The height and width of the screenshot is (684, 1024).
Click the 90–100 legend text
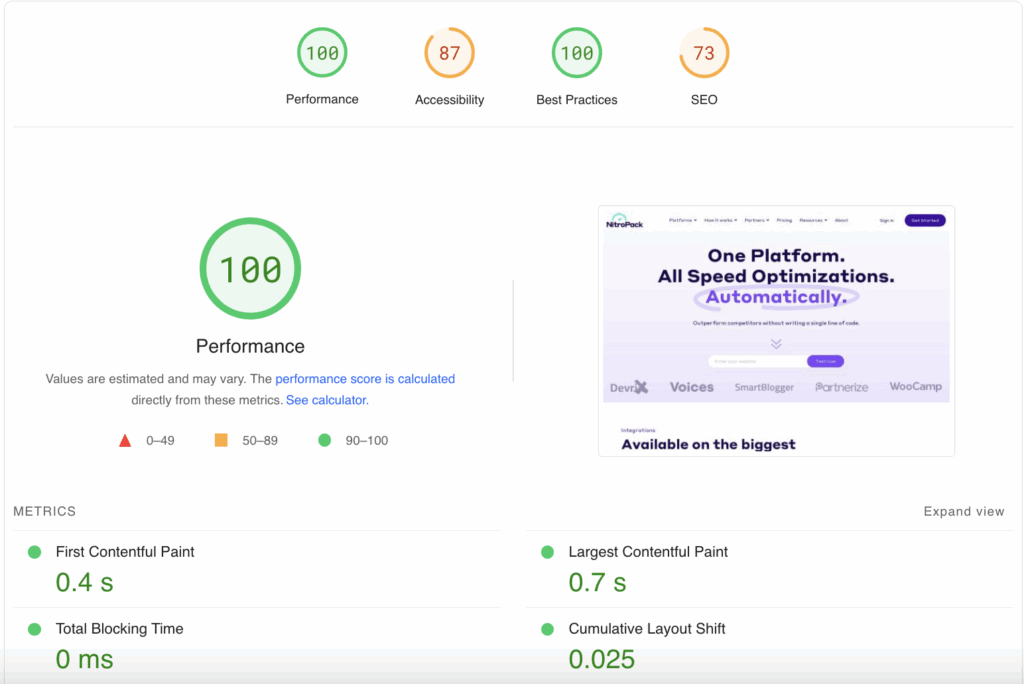366,441
